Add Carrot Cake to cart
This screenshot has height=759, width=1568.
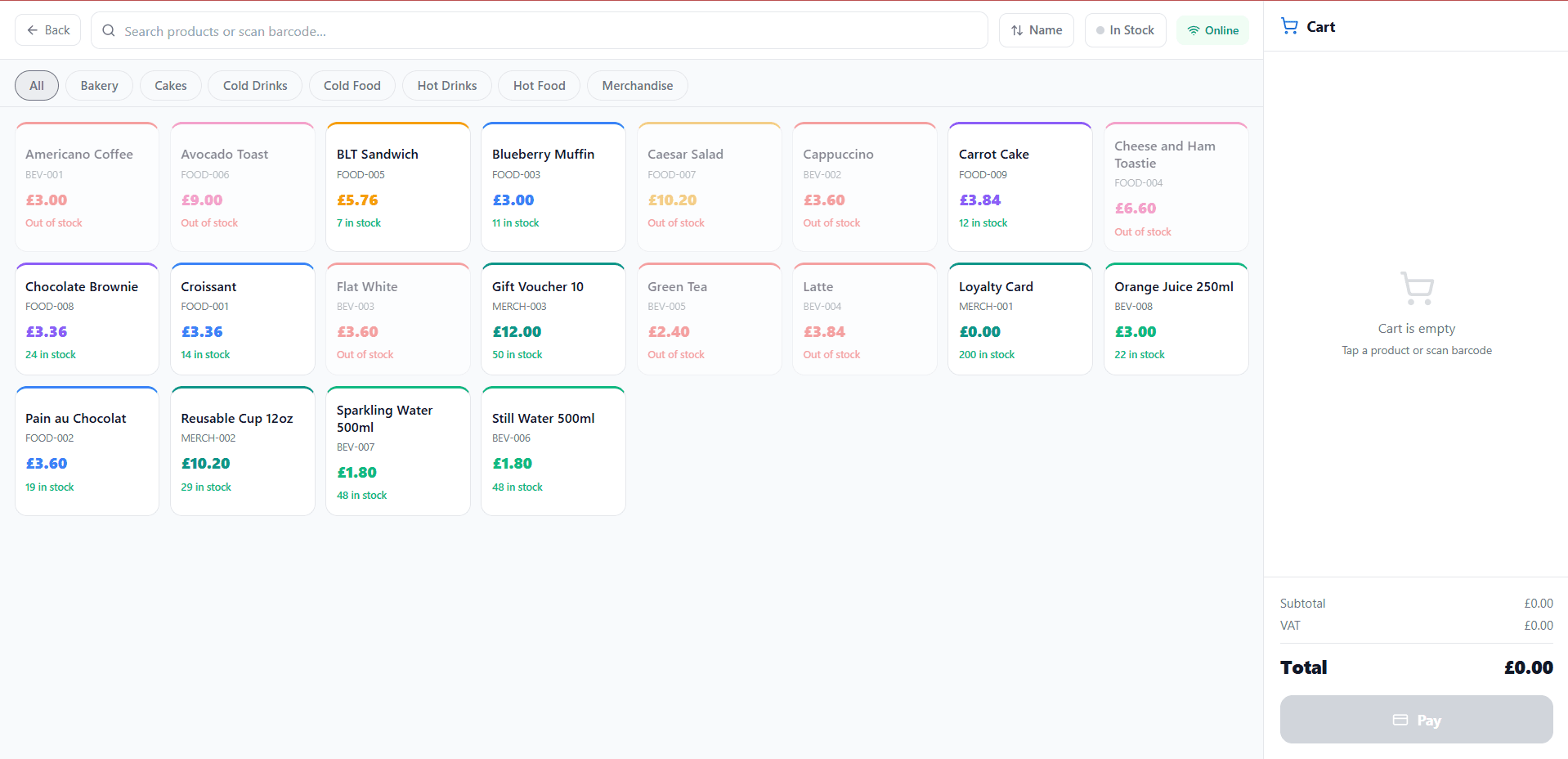pyautogui.click(x=1020, y=186)
